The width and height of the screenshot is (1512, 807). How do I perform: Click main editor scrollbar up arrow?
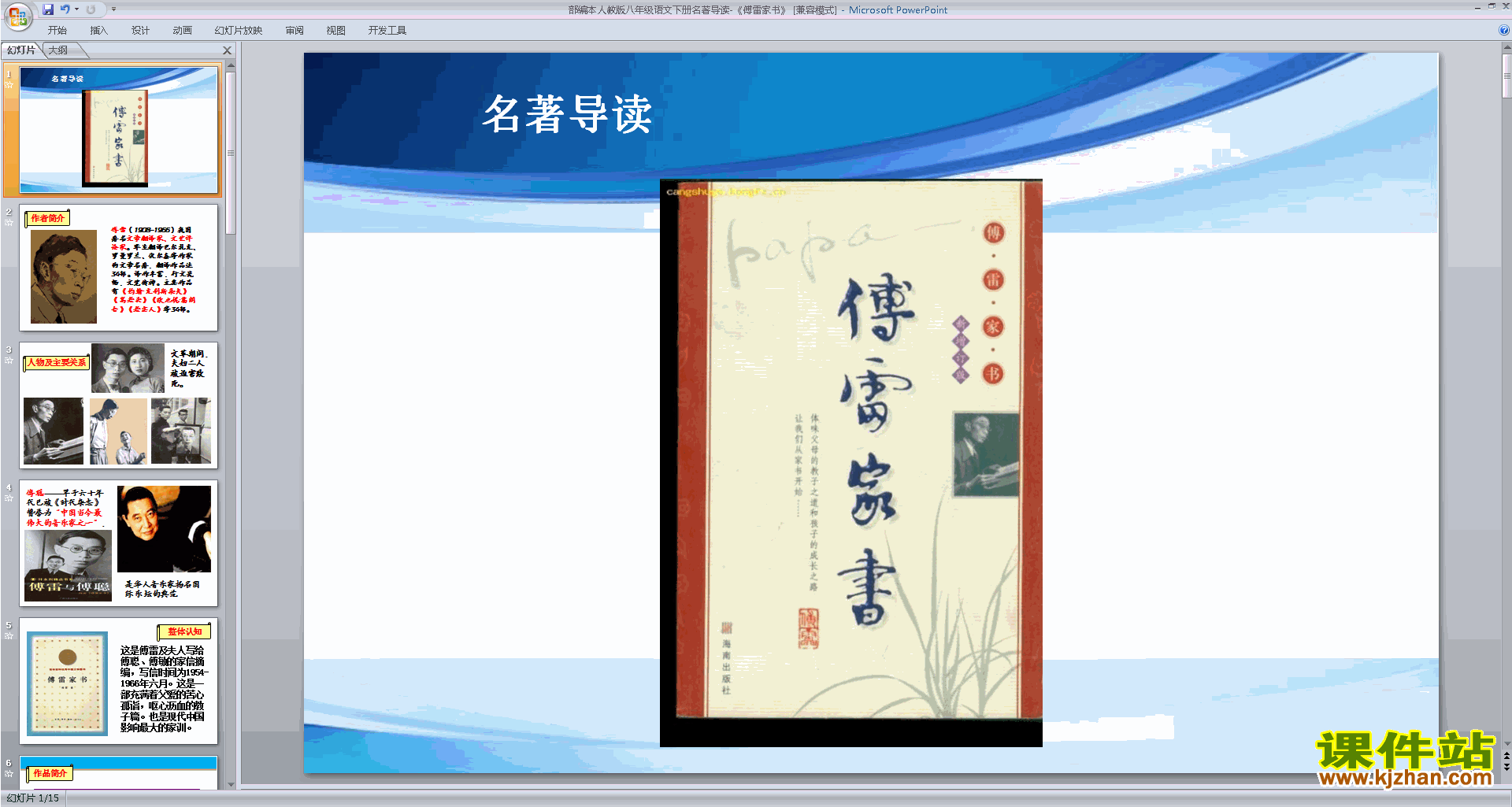[1506, 47]
